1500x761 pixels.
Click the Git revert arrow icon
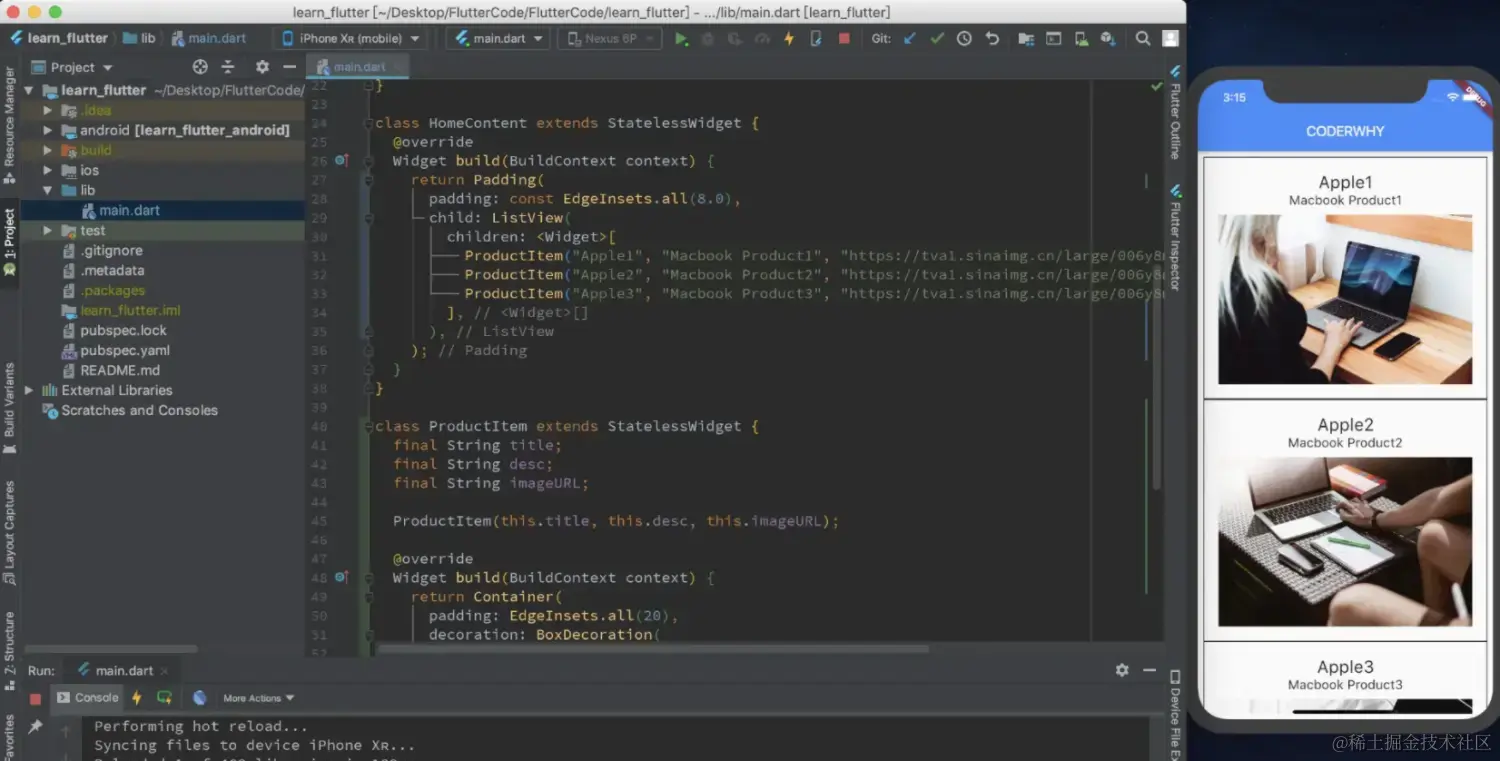[992, 38]
